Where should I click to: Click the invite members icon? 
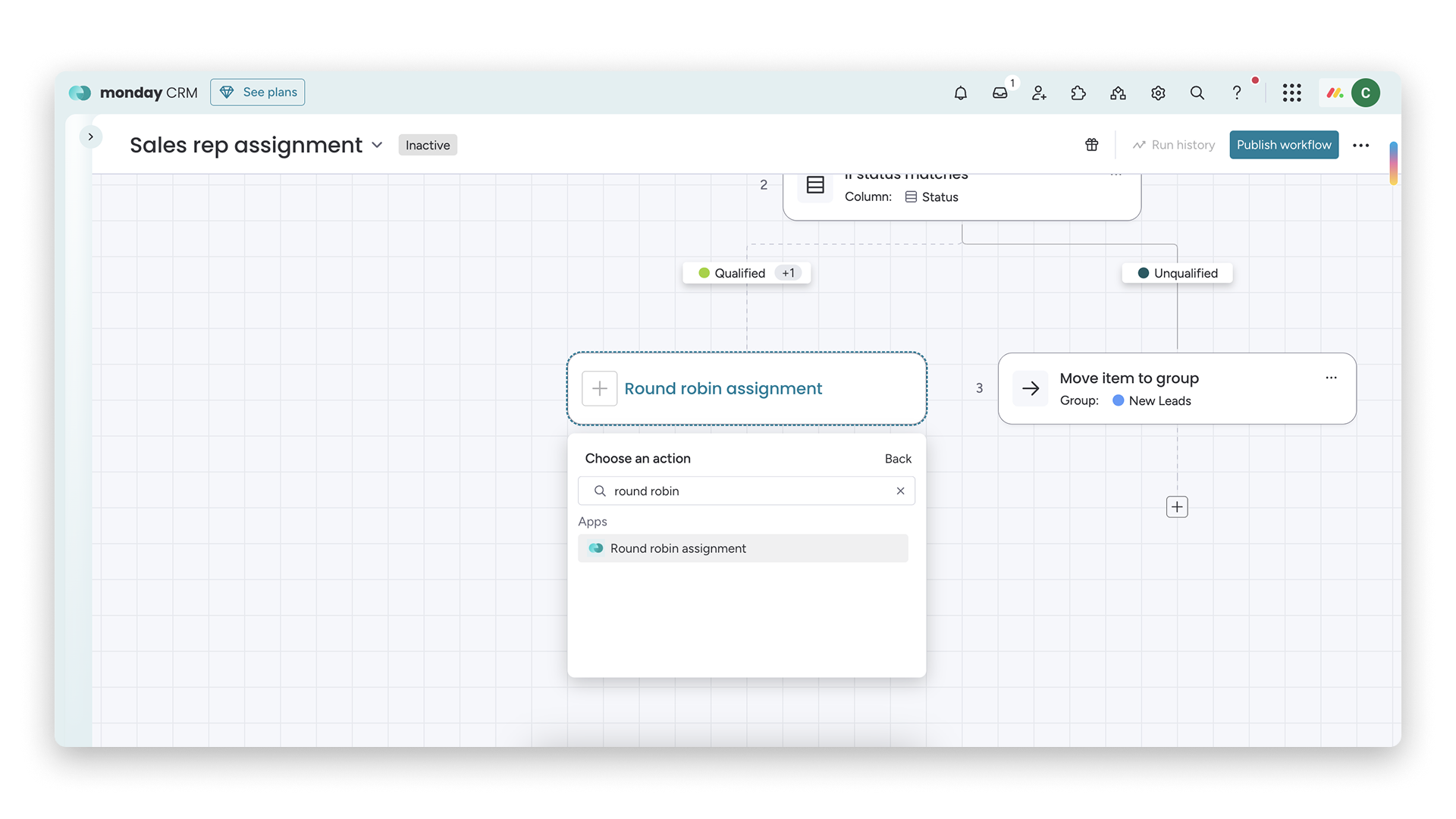[x=1039, y=93]
